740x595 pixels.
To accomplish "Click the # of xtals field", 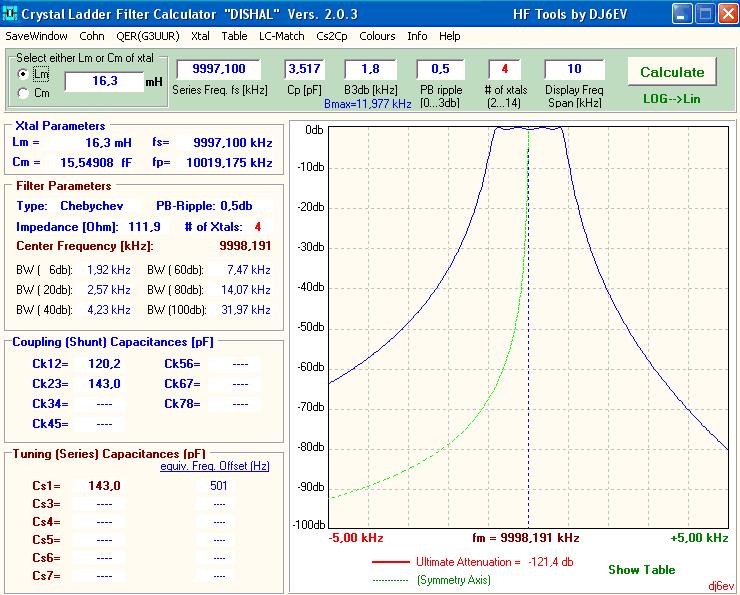I will [505, 69].
